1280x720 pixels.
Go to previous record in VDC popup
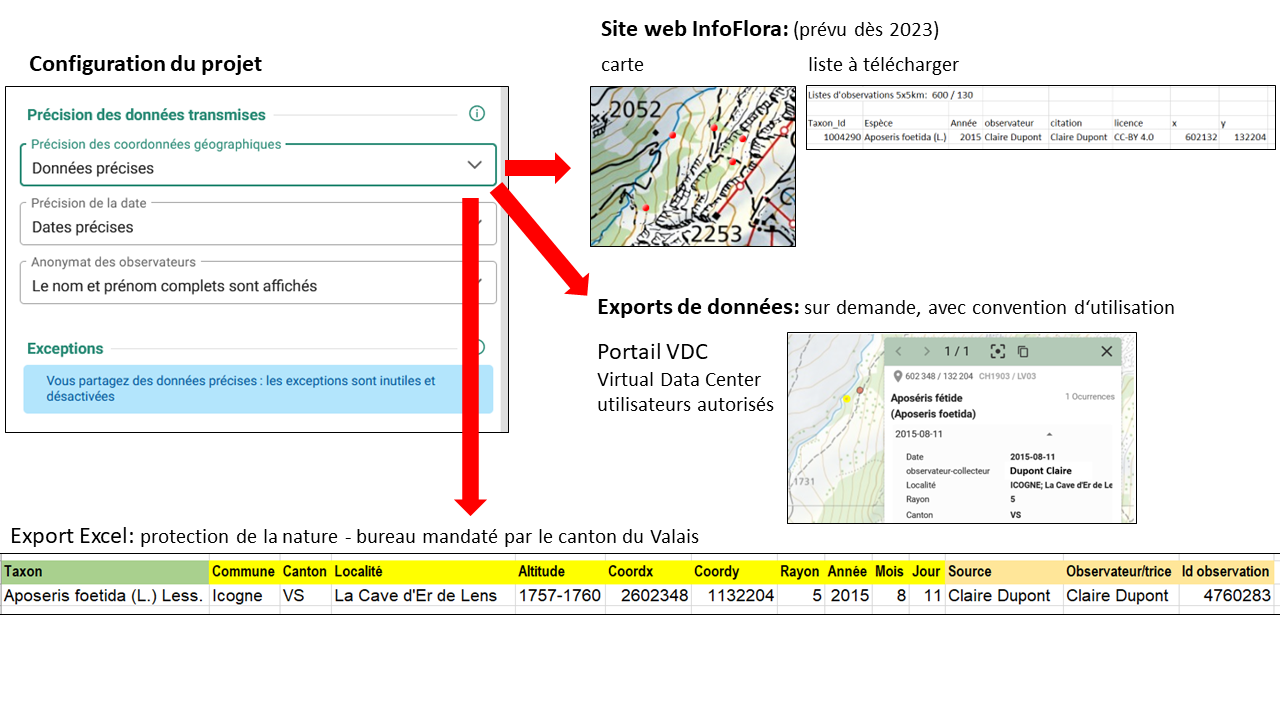pos(898,351)
